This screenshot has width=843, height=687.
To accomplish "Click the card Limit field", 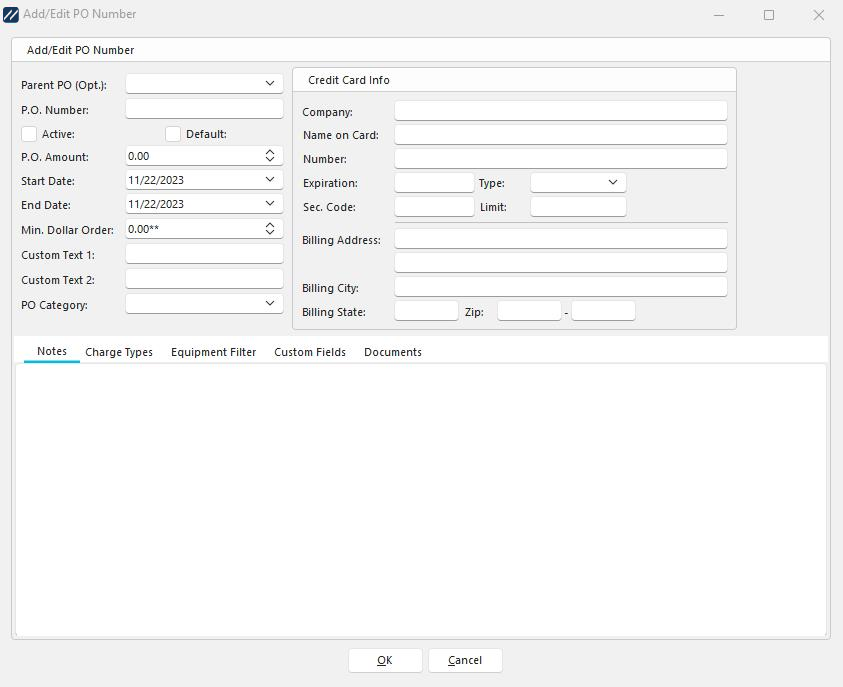I will coord(578,206).
